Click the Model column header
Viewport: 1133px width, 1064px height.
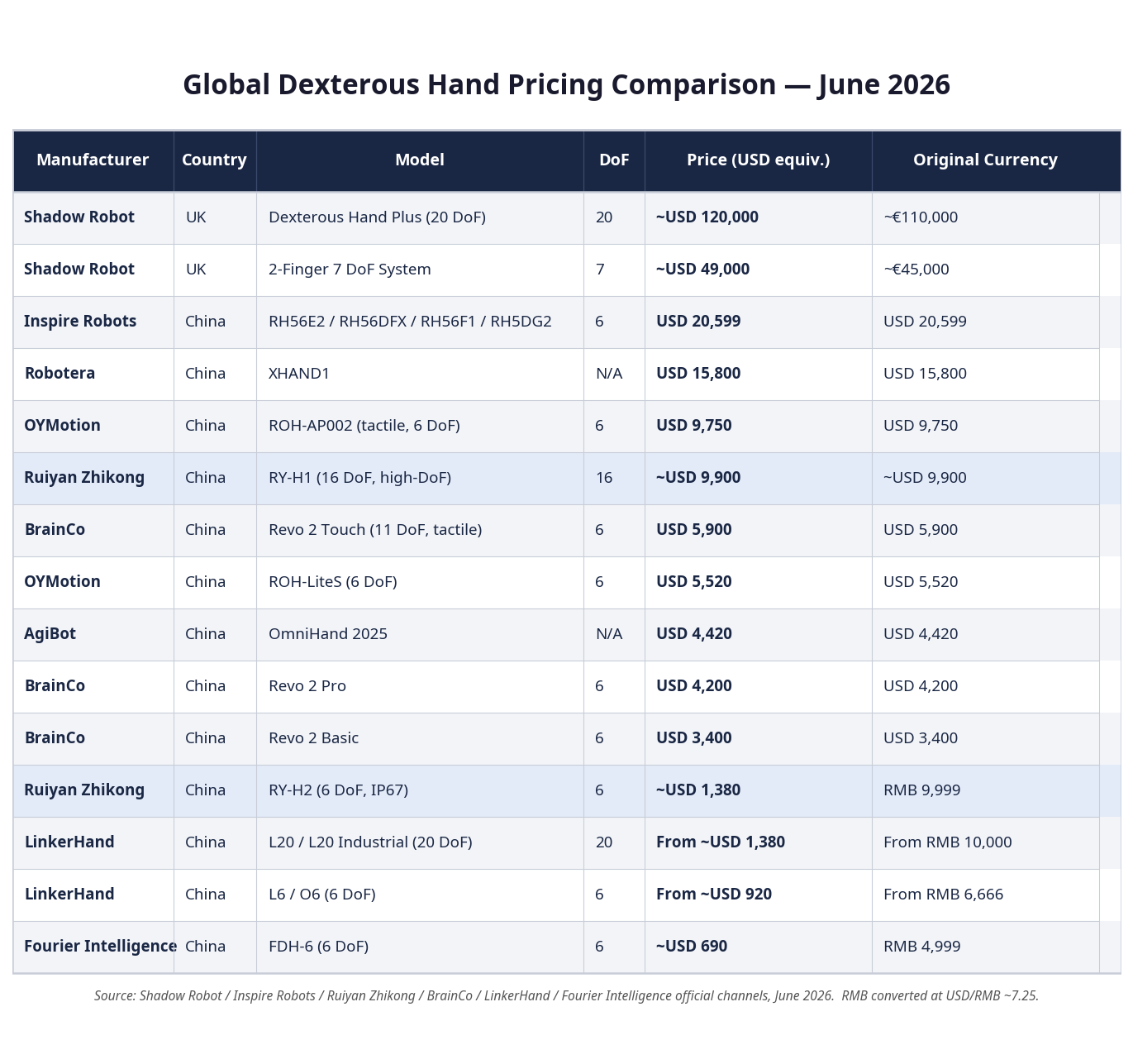pos(420,160)
